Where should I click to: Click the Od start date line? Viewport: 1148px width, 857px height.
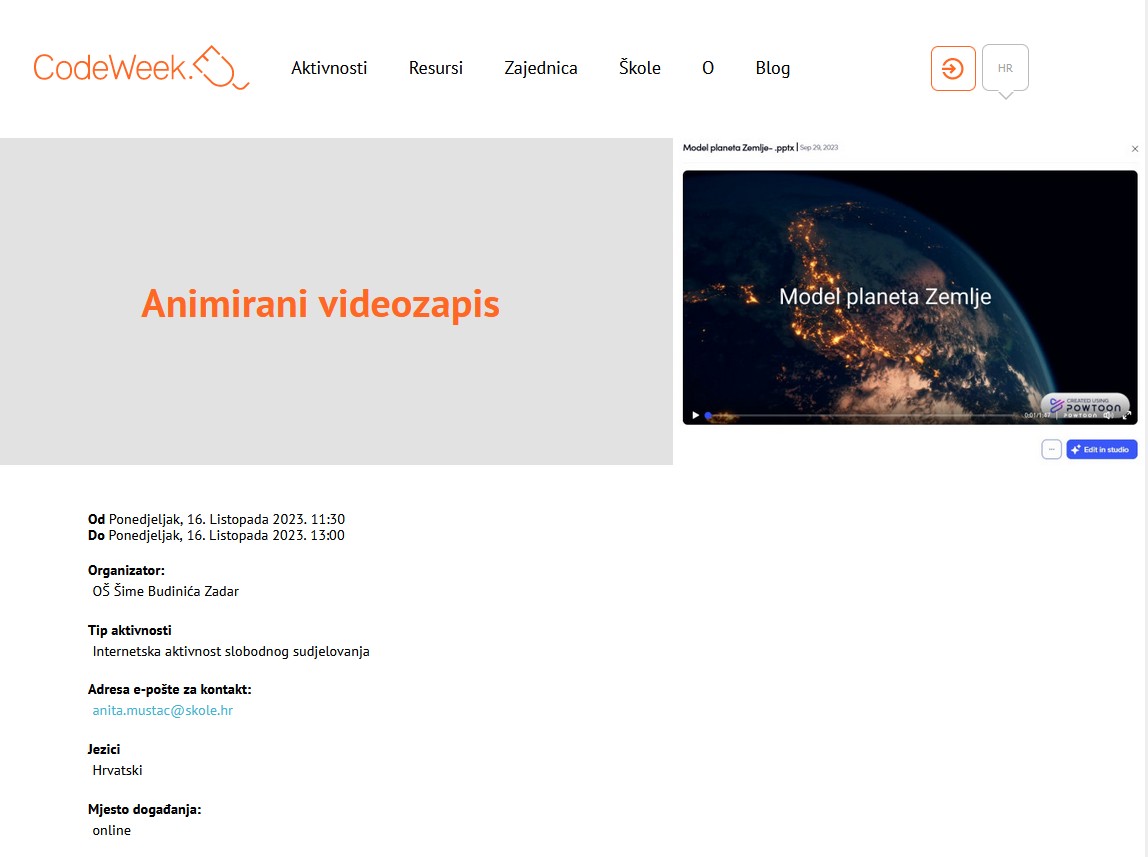coord(216,519)
